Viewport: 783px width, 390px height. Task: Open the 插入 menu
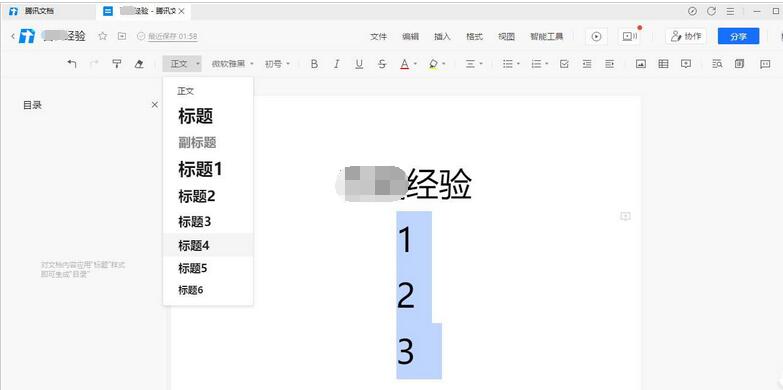pyautogui.click(x=442, y=36)
